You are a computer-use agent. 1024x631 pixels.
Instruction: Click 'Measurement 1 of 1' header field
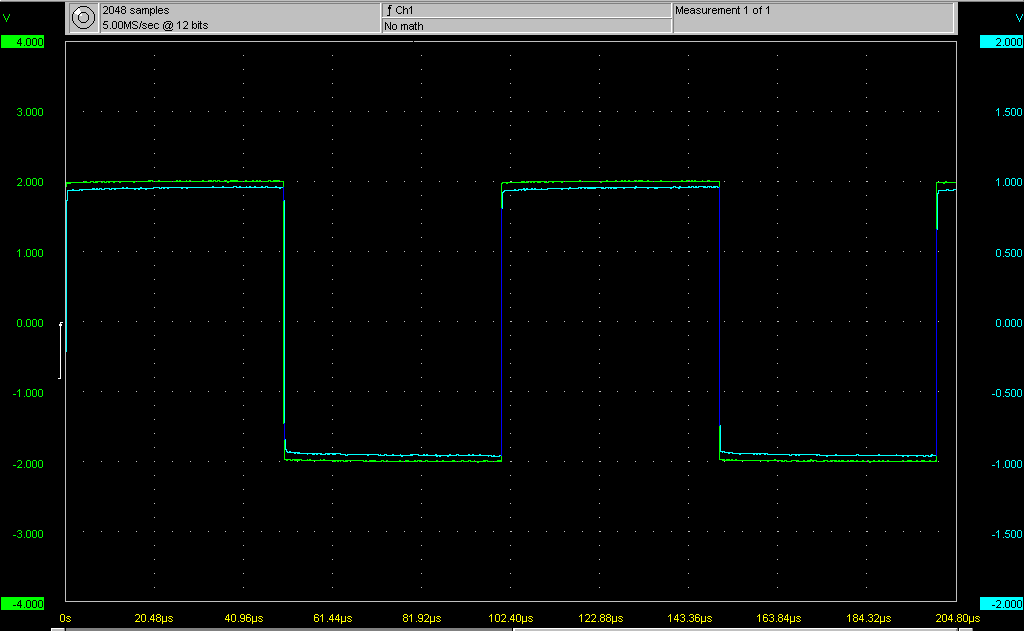[813, 18]
